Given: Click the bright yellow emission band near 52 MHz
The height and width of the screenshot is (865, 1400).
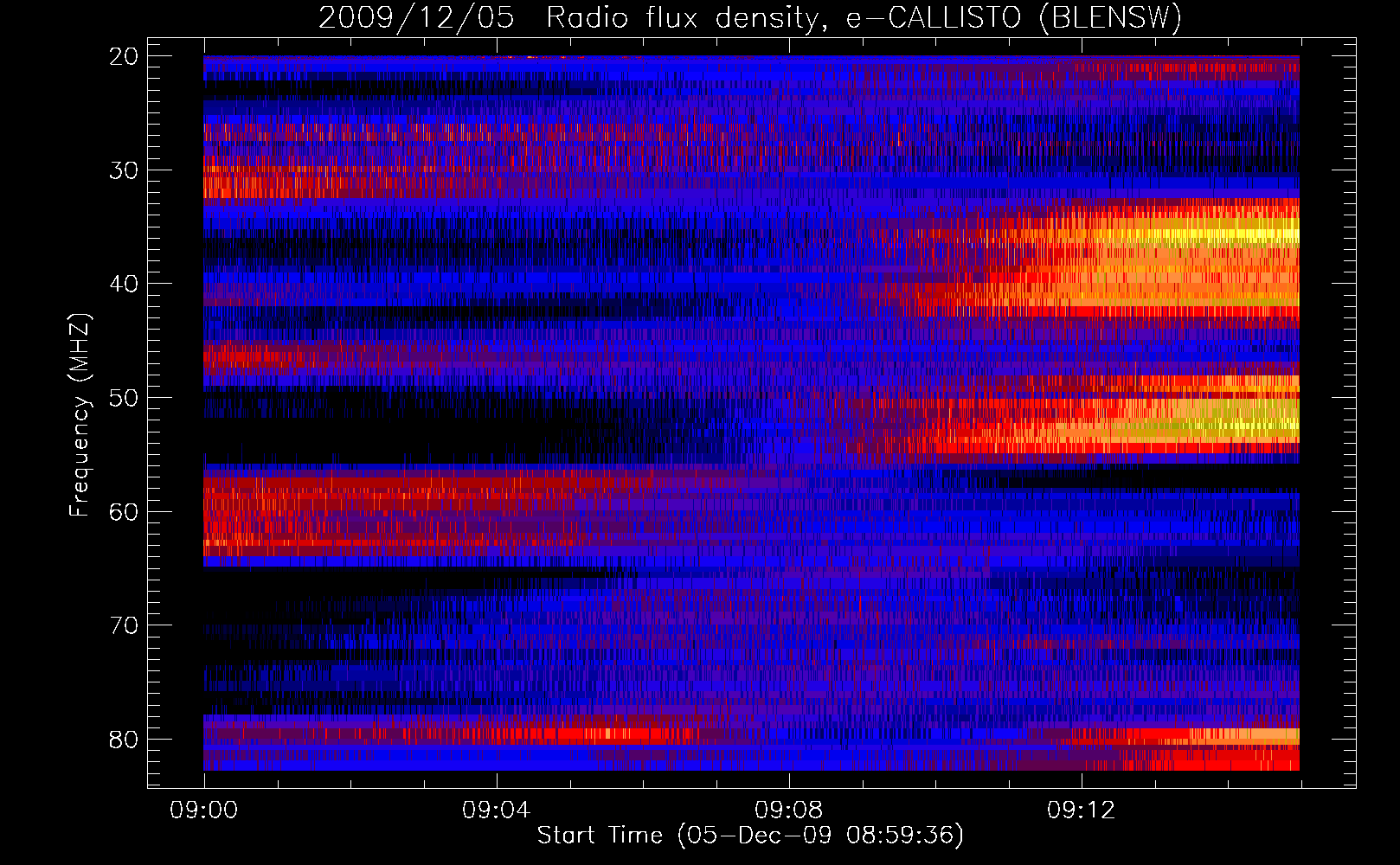Looking at the screenshot, I should pyautogui.click(x=1211, y=424).
